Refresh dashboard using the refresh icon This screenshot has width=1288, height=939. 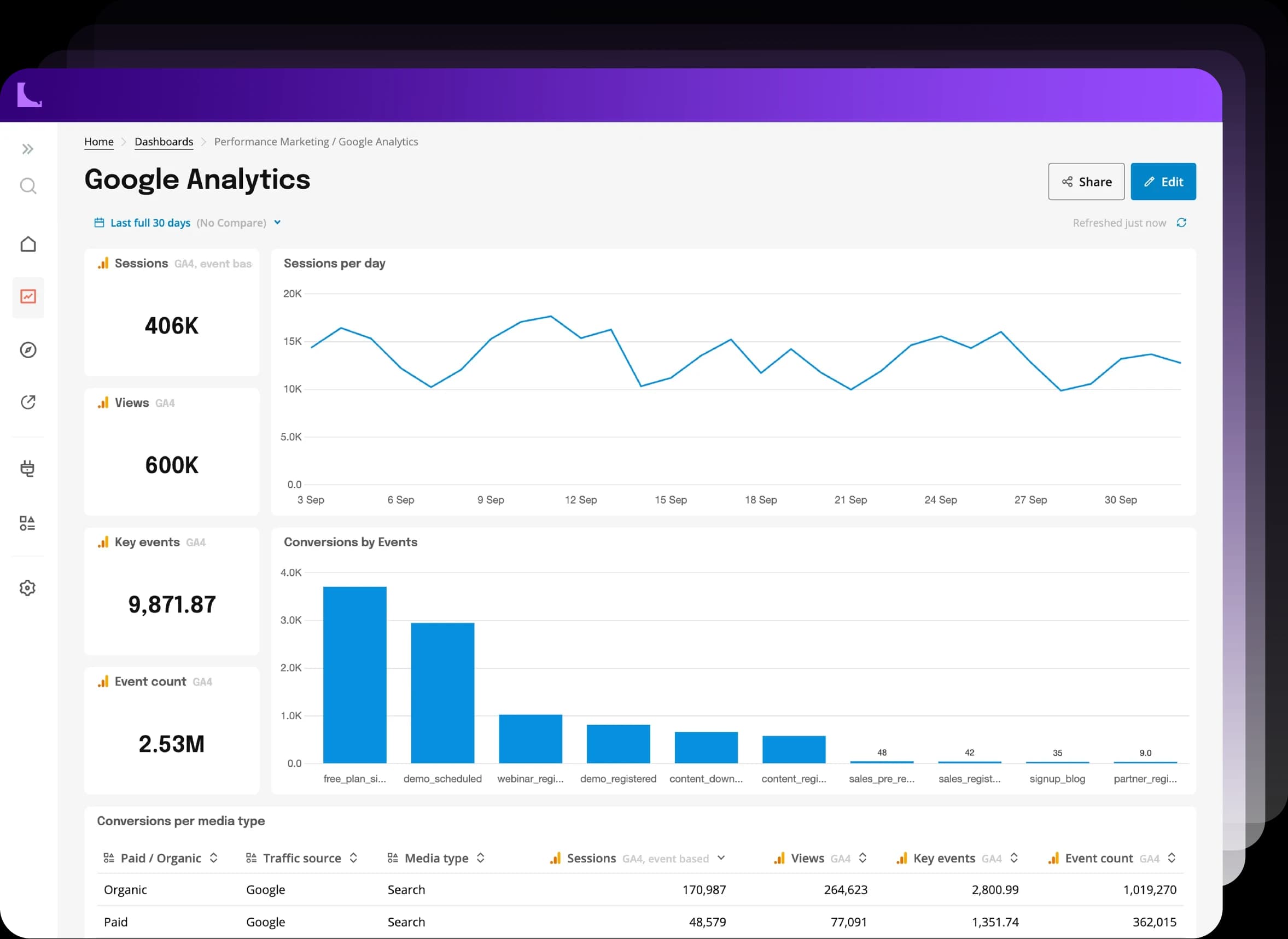1182,223
